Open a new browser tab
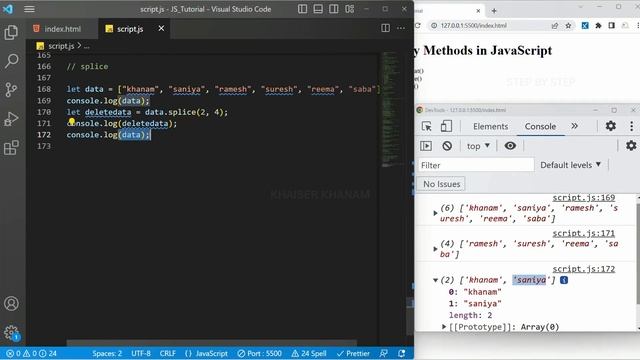This screenshot has height=360, width=640. coord(494,11)
